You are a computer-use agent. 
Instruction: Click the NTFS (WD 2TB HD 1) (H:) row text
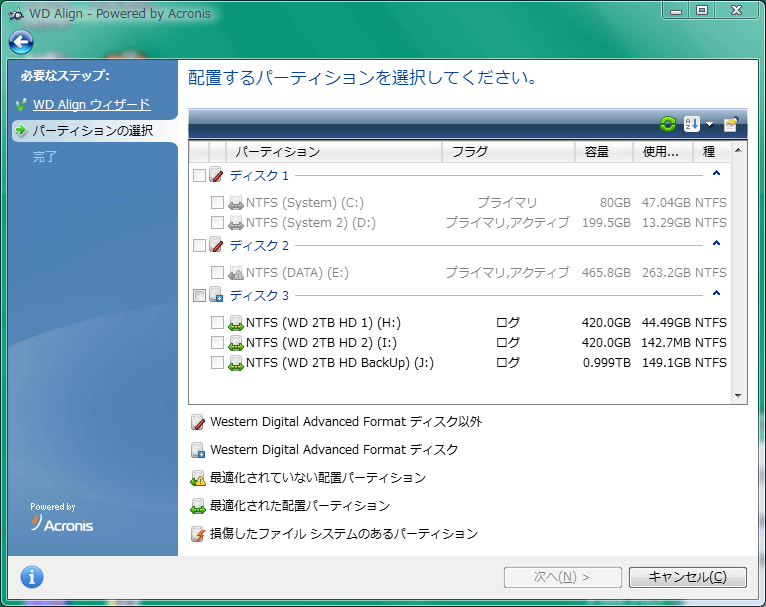pos(323,323)
